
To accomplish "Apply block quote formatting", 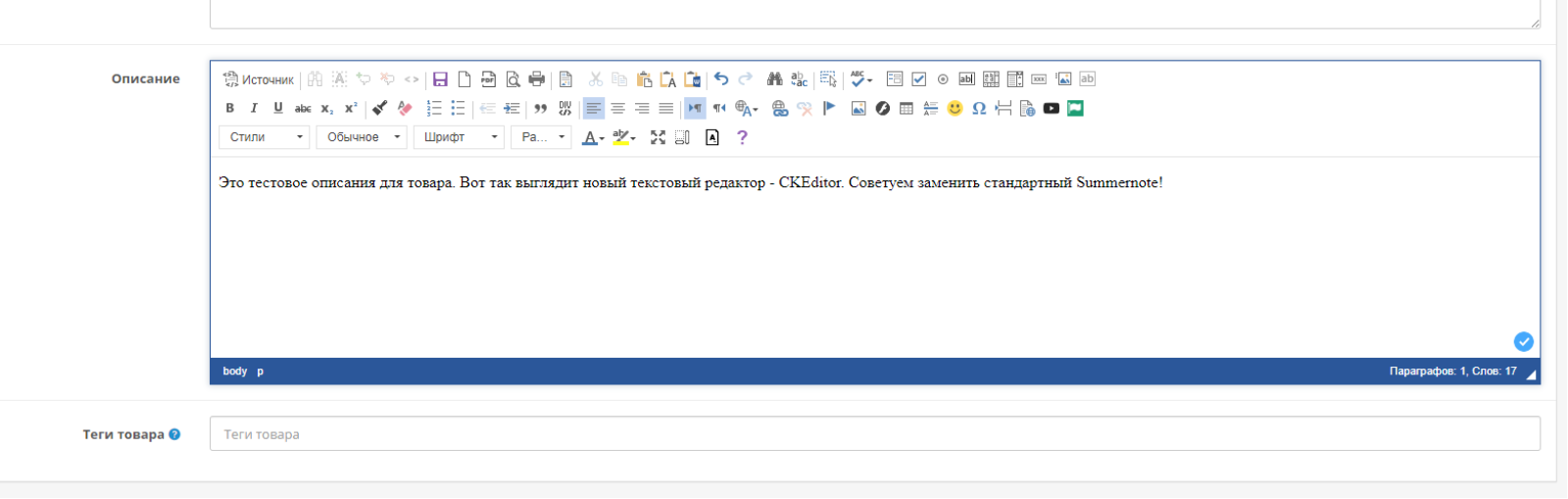I will click(x=541, y=109).
